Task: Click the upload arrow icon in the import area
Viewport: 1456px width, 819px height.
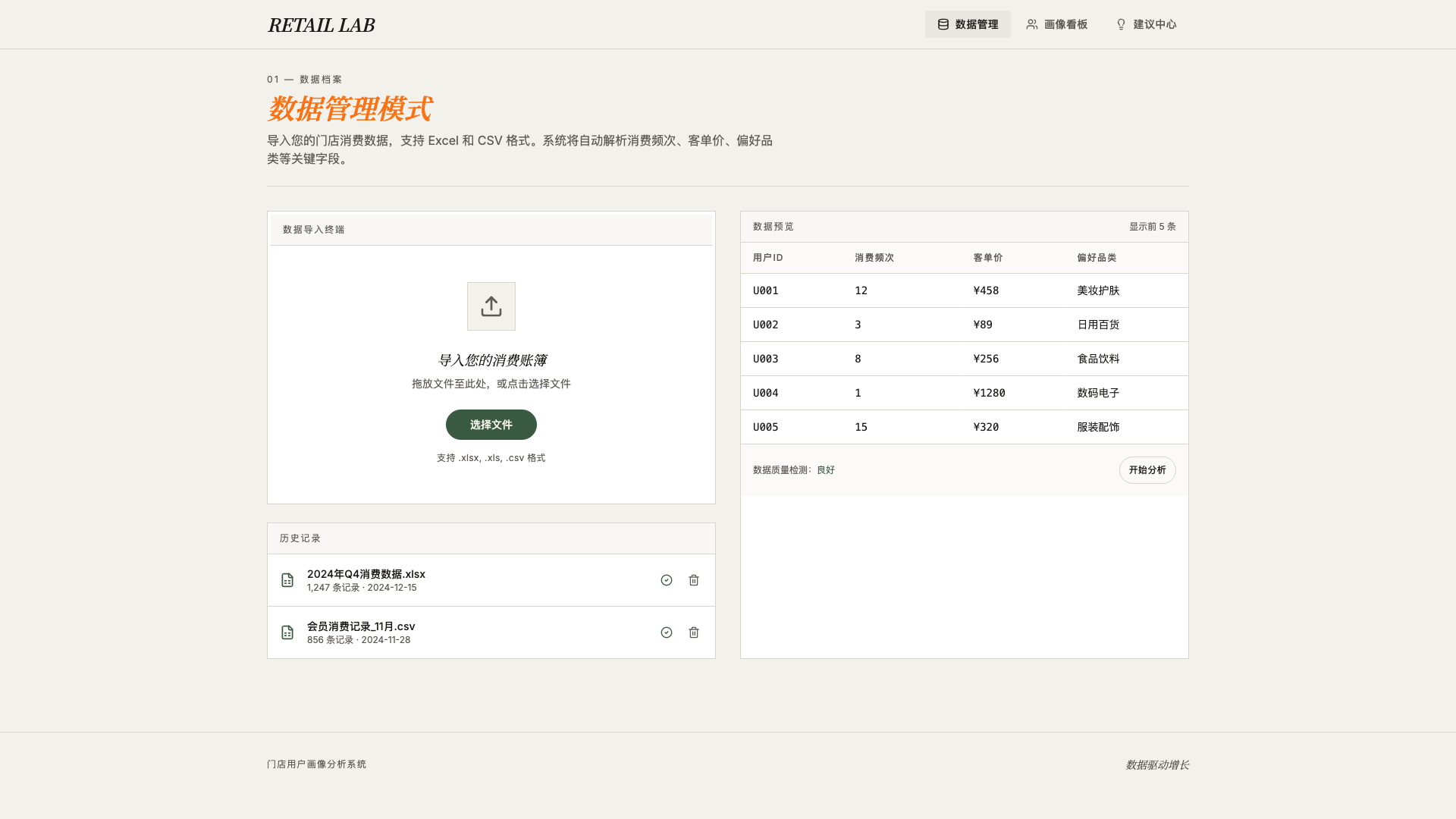Action: click(x=491, y=306)
